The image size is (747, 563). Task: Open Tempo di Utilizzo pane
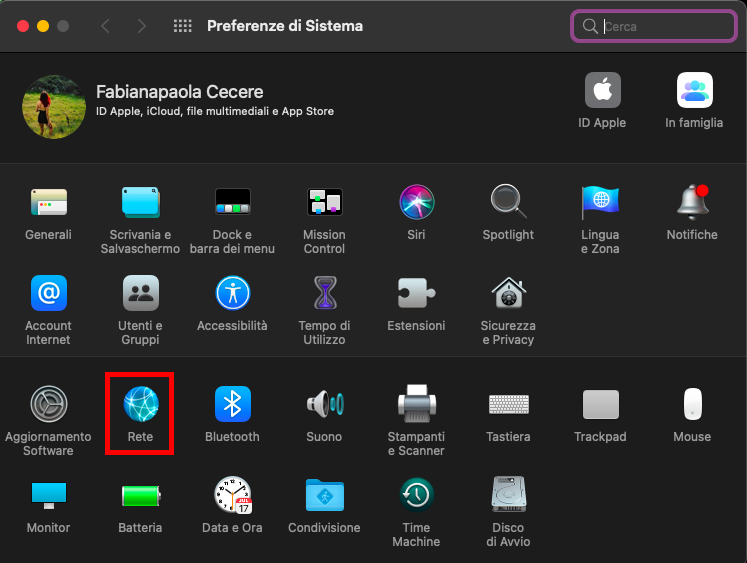(x=325, y=293)
